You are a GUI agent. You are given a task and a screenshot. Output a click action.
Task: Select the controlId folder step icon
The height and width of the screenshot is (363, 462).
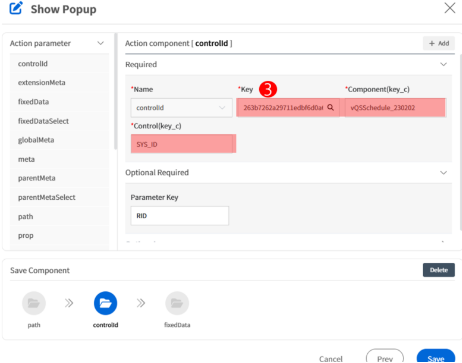click(105, 303)
